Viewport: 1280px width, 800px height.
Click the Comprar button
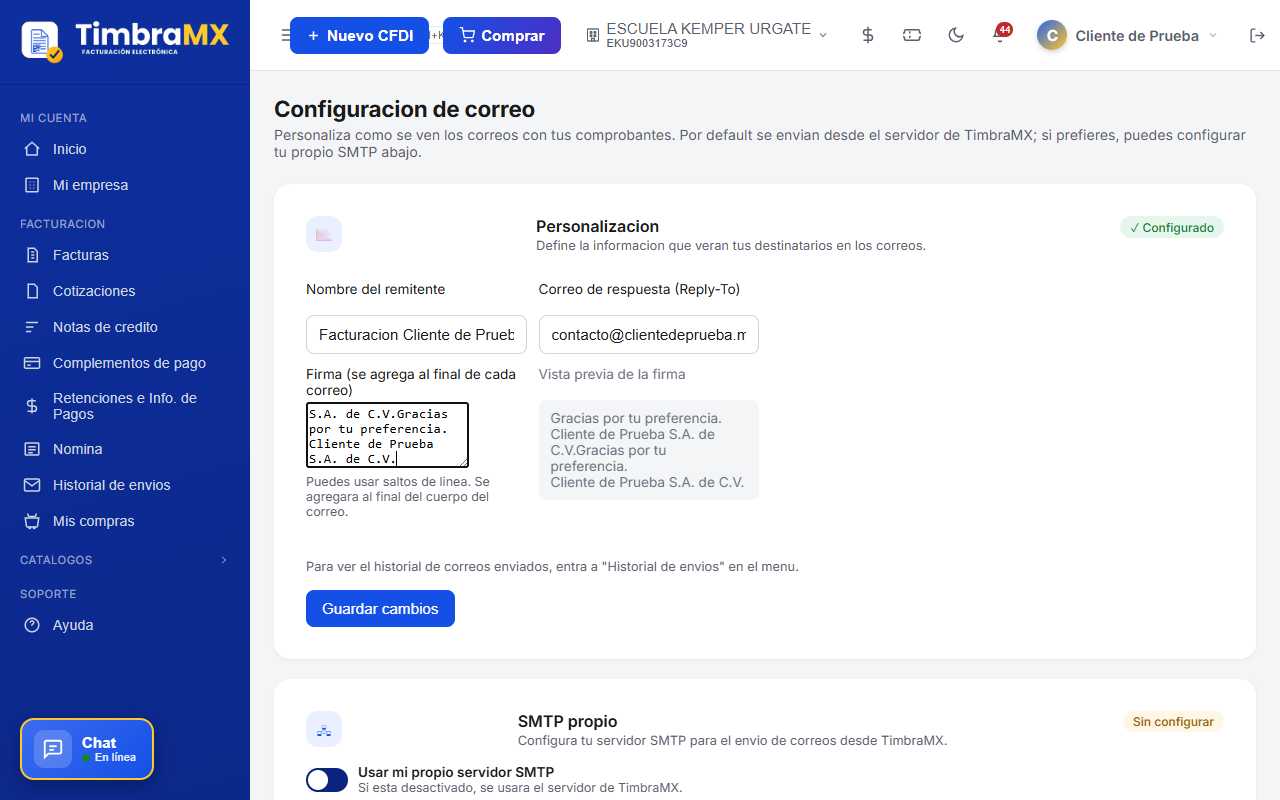click(x=502, y=35)
